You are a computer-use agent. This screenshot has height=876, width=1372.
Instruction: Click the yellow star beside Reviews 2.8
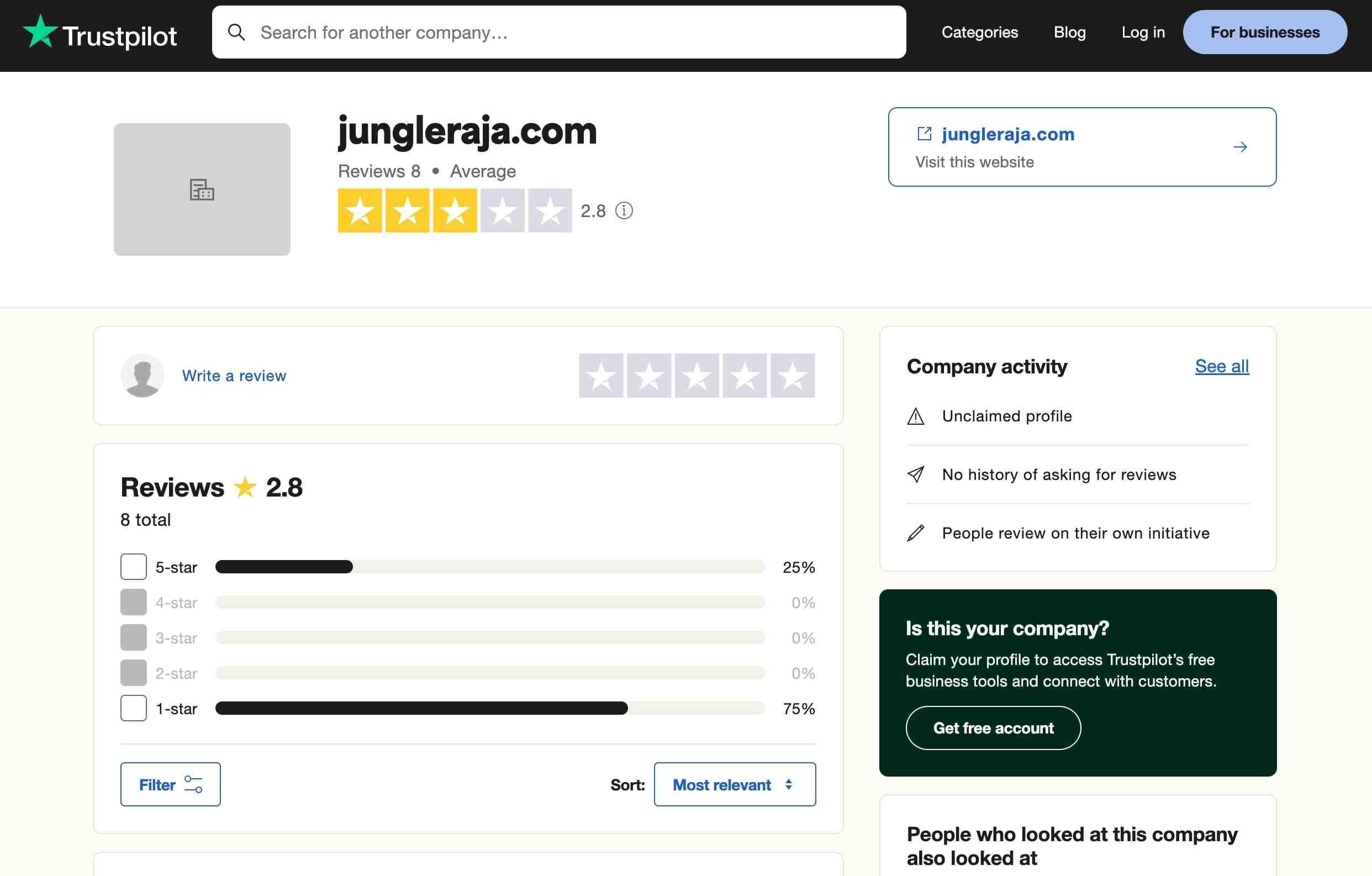[x=245, y=487]
